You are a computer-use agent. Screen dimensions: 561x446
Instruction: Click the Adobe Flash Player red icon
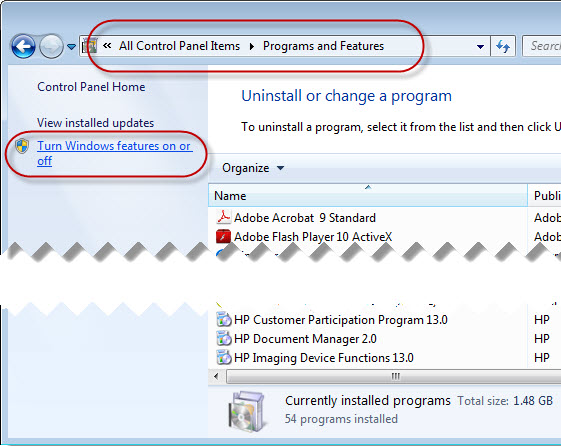pyautogui.click(x=224, y=236)
